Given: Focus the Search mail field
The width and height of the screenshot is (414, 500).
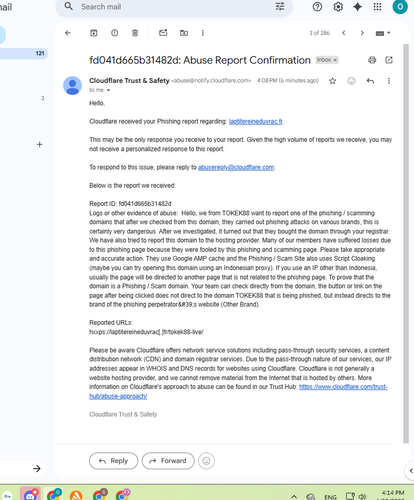Looking at the screenshot, I should pos(173,7).
